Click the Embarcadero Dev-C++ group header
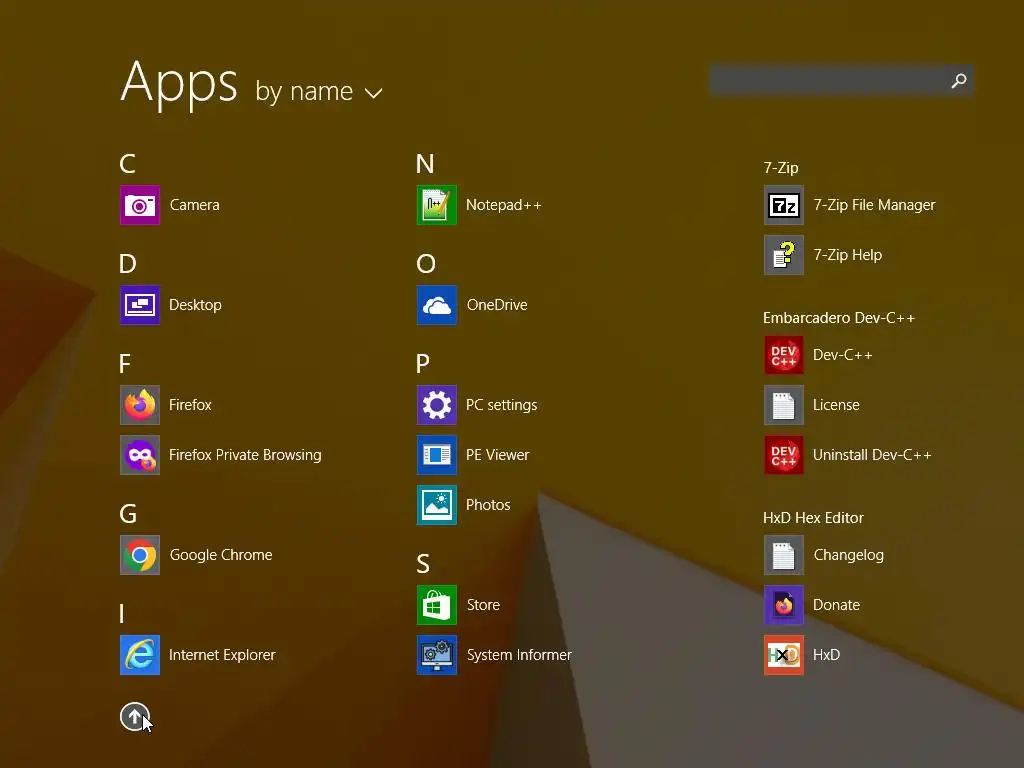The image size is (1024, 768). click(x=839, y=318)
